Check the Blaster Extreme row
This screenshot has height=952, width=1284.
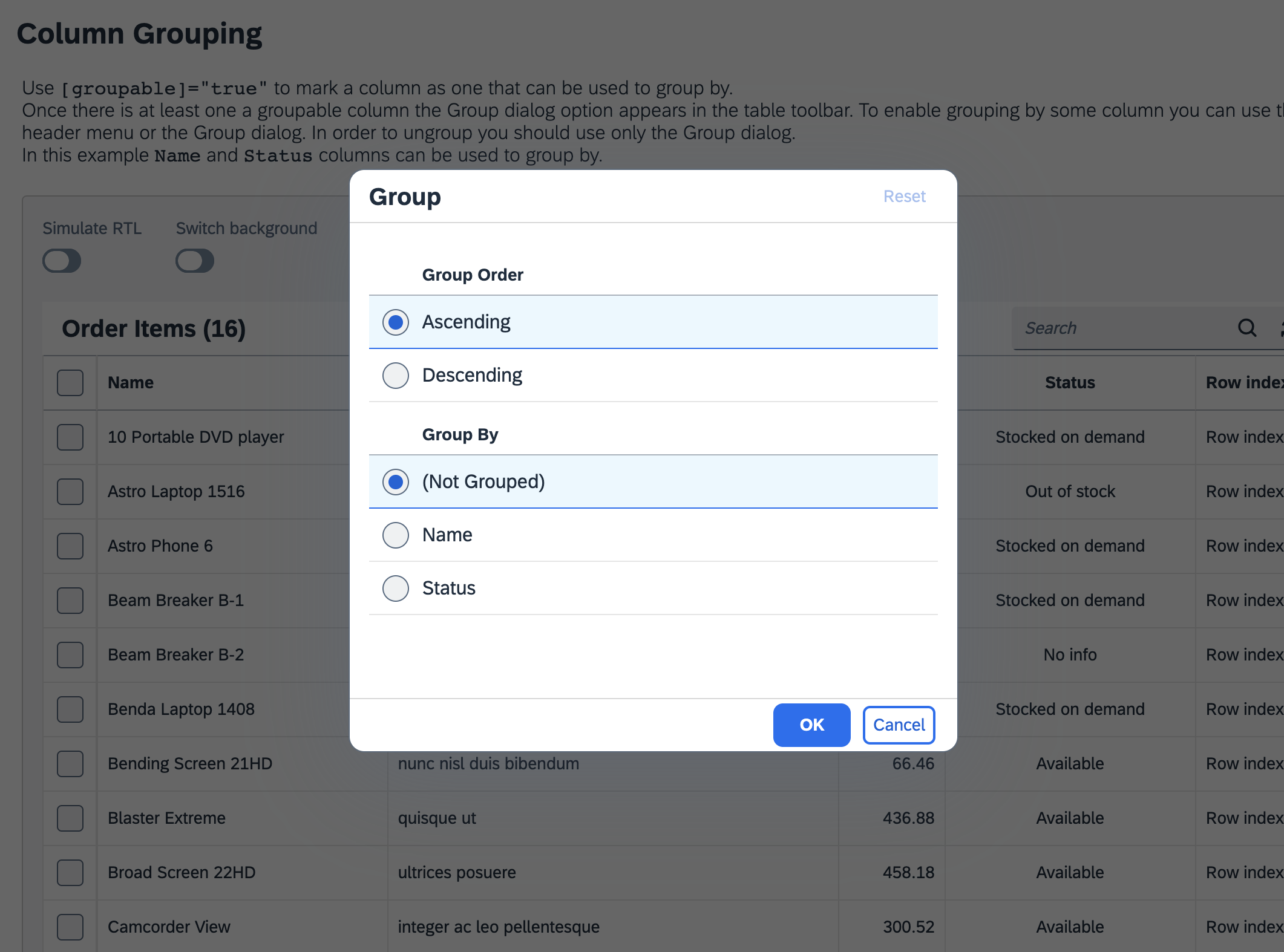tap(70, 818)
